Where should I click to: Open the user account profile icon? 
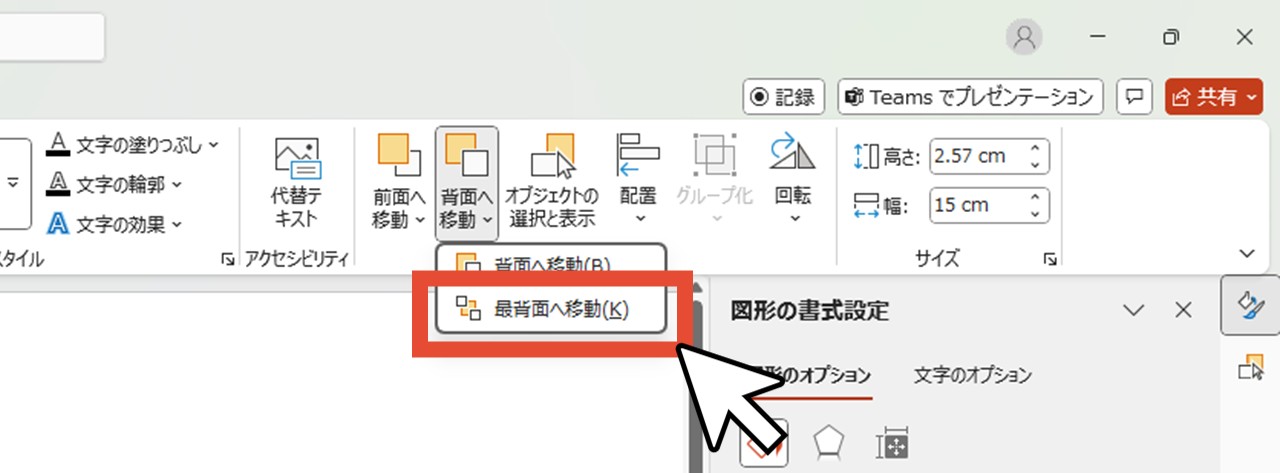(1024, 37)
